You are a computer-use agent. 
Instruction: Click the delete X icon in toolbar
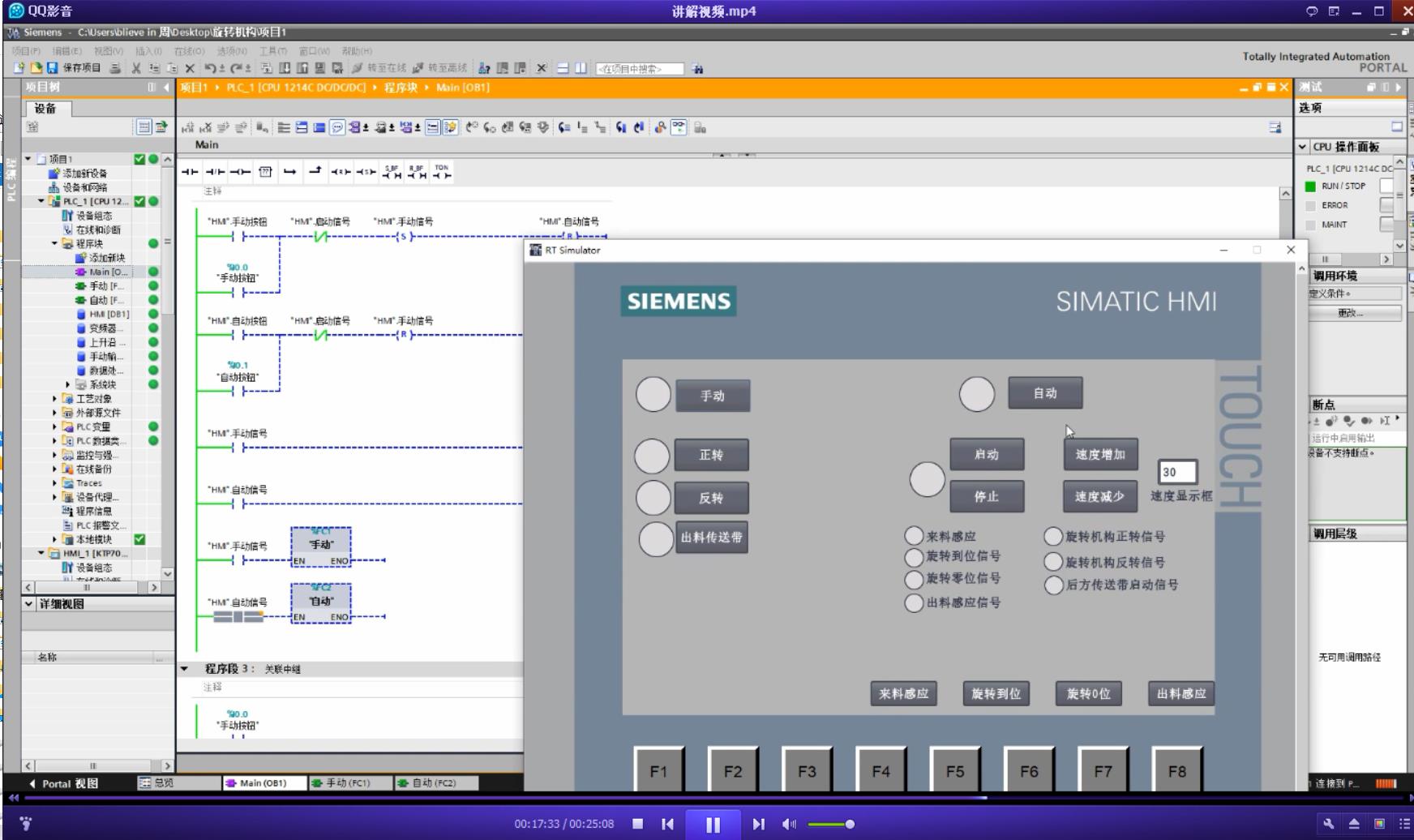[x=190, y=68]
